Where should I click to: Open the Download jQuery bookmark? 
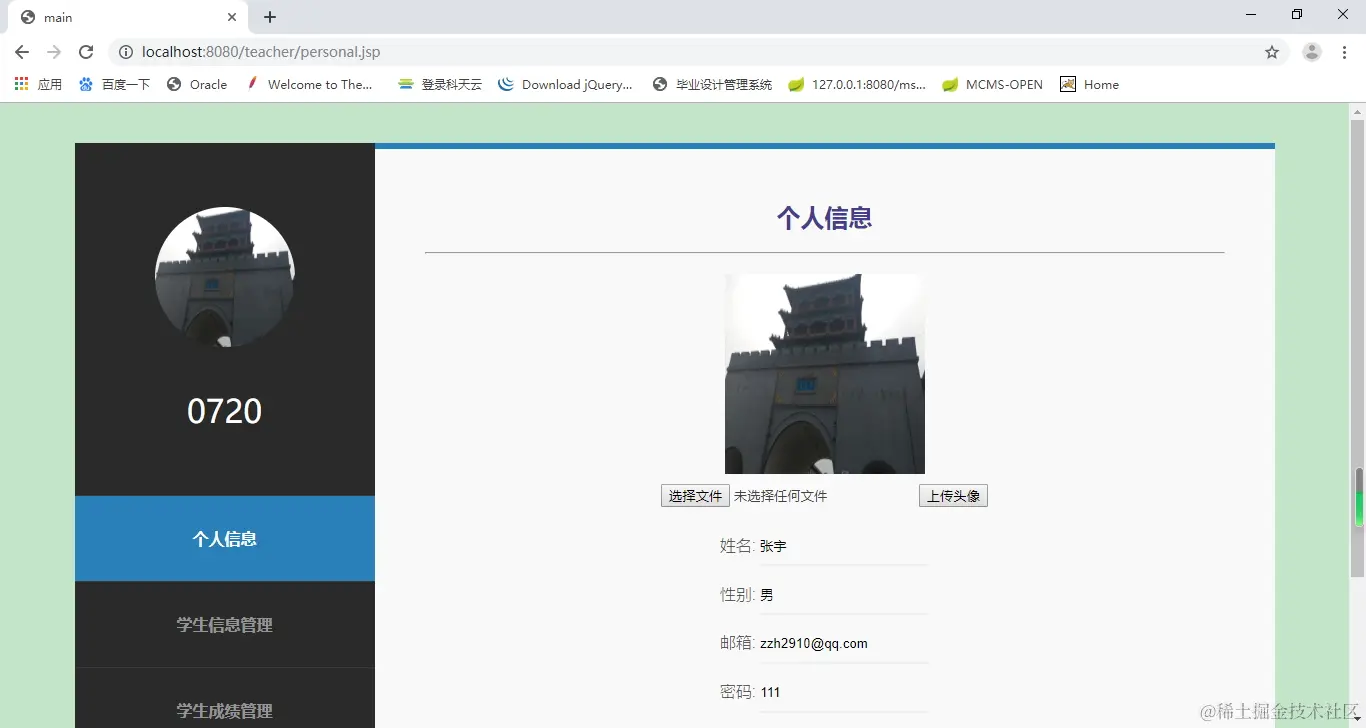[x=565, y=85]
